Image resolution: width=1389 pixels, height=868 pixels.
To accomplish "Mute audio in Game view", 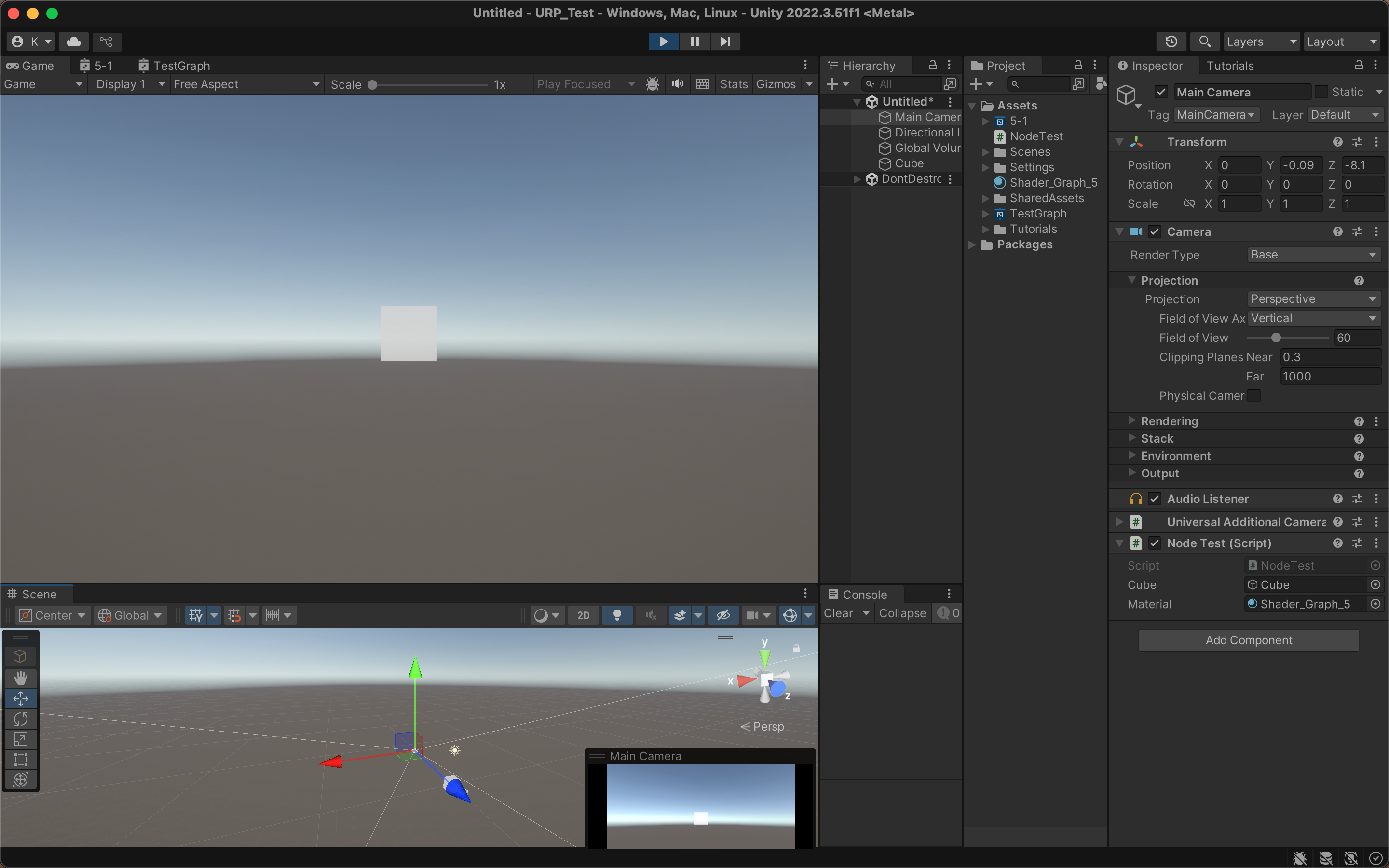I will pyautogui.click(x=677, y=84).
